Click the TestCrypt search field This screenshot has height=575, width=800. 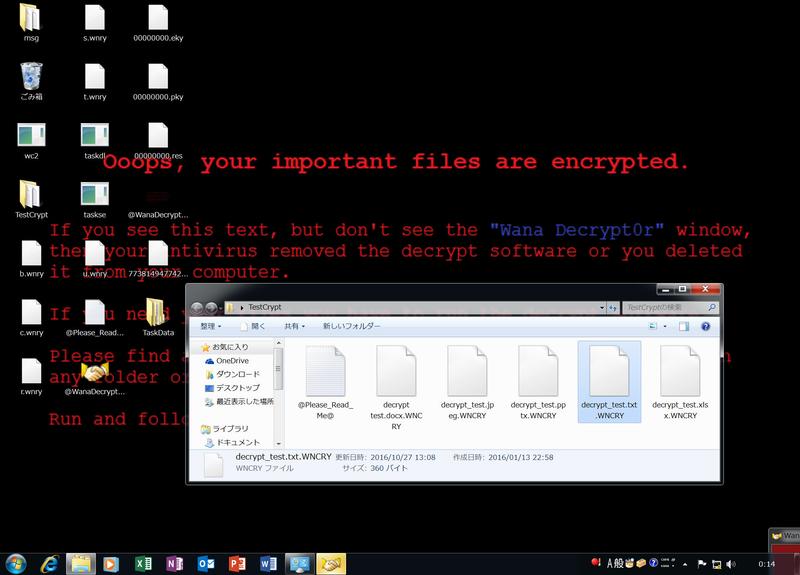pyautogui.click(x=670, y=308)
